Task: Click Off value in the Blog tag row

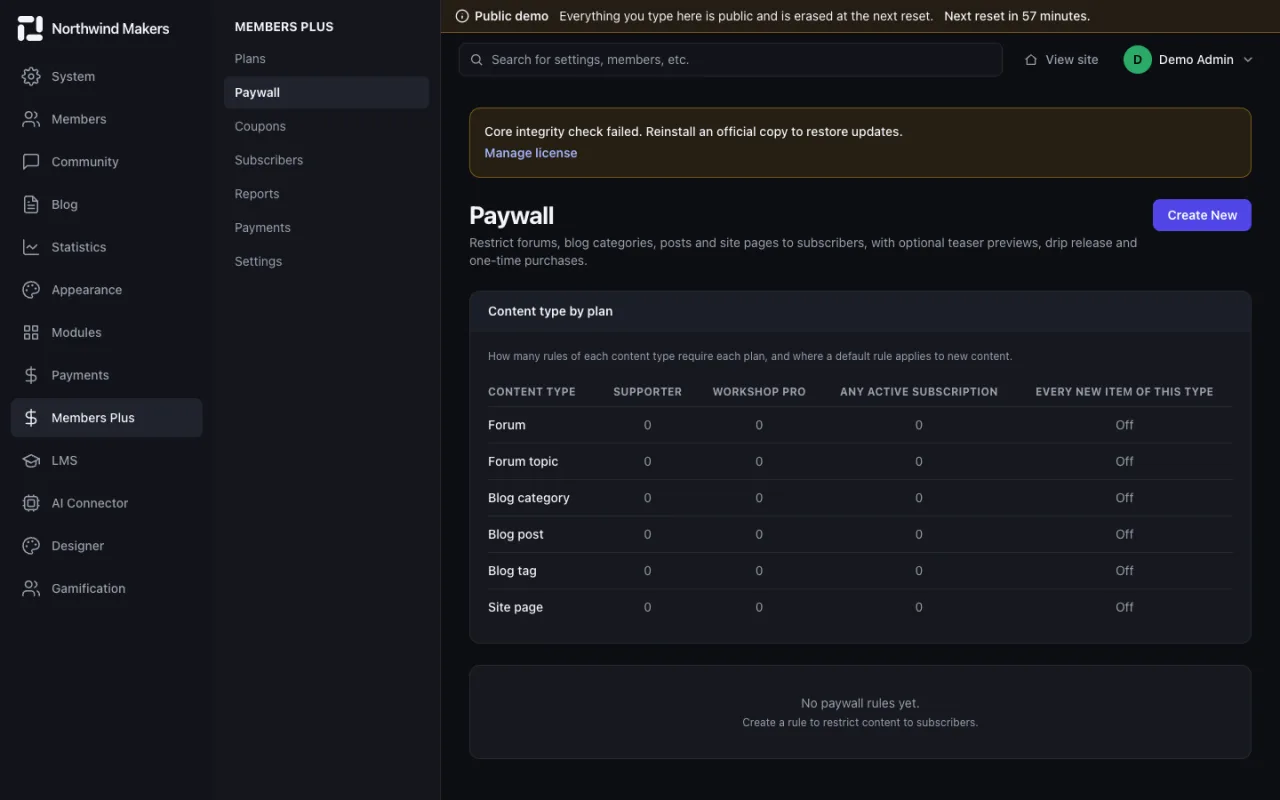Action: [x=1124, y=571]
